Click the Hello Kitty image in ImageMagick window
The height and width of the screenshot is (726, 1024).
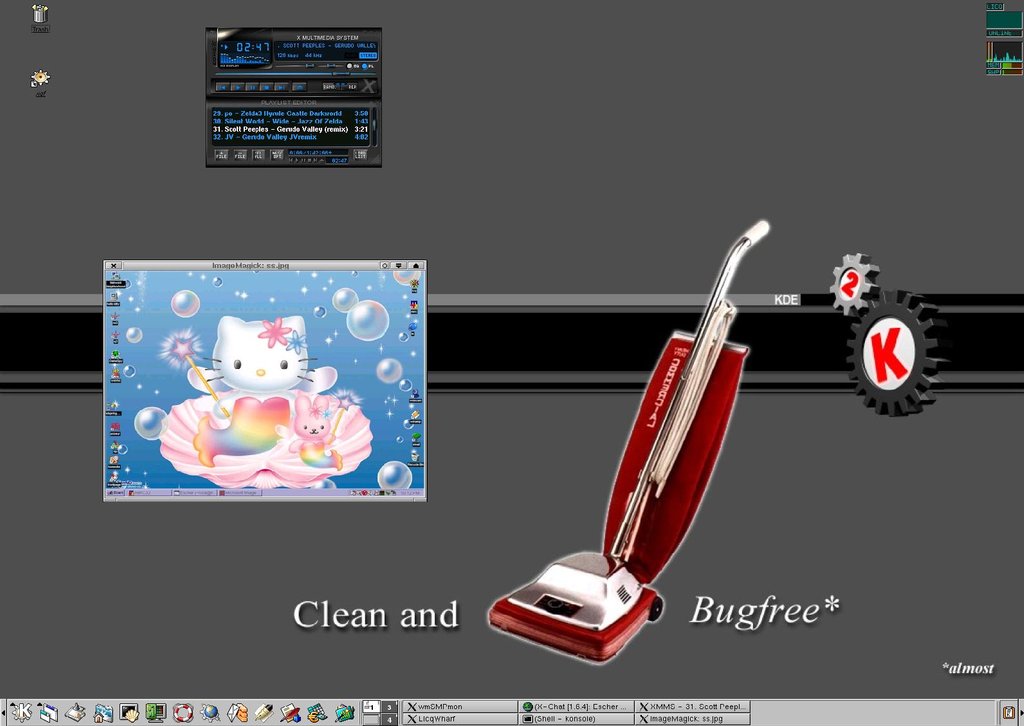[265, 385]
